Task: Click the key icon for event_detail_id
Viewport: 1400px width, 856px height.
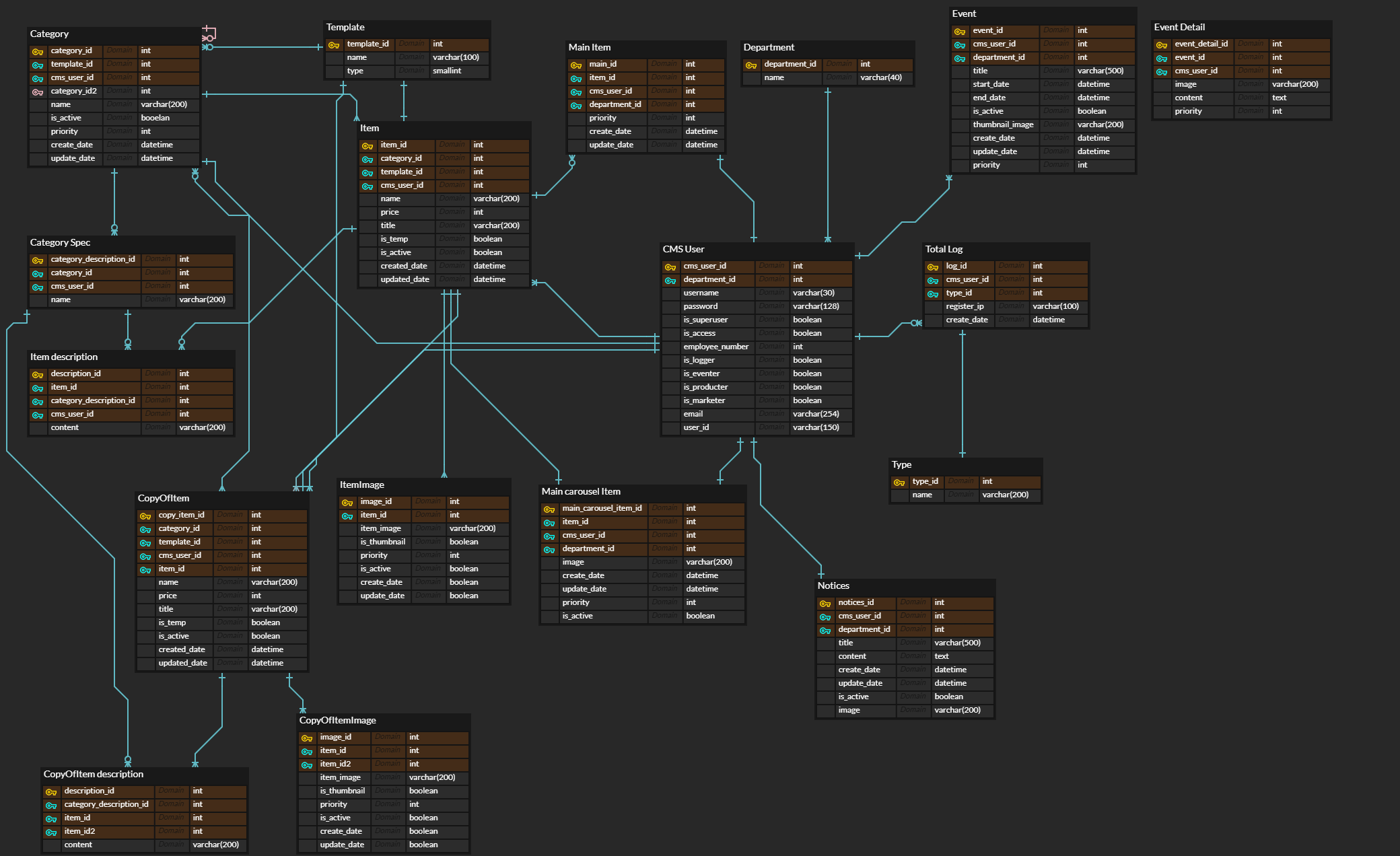Action: [1162, 45]
